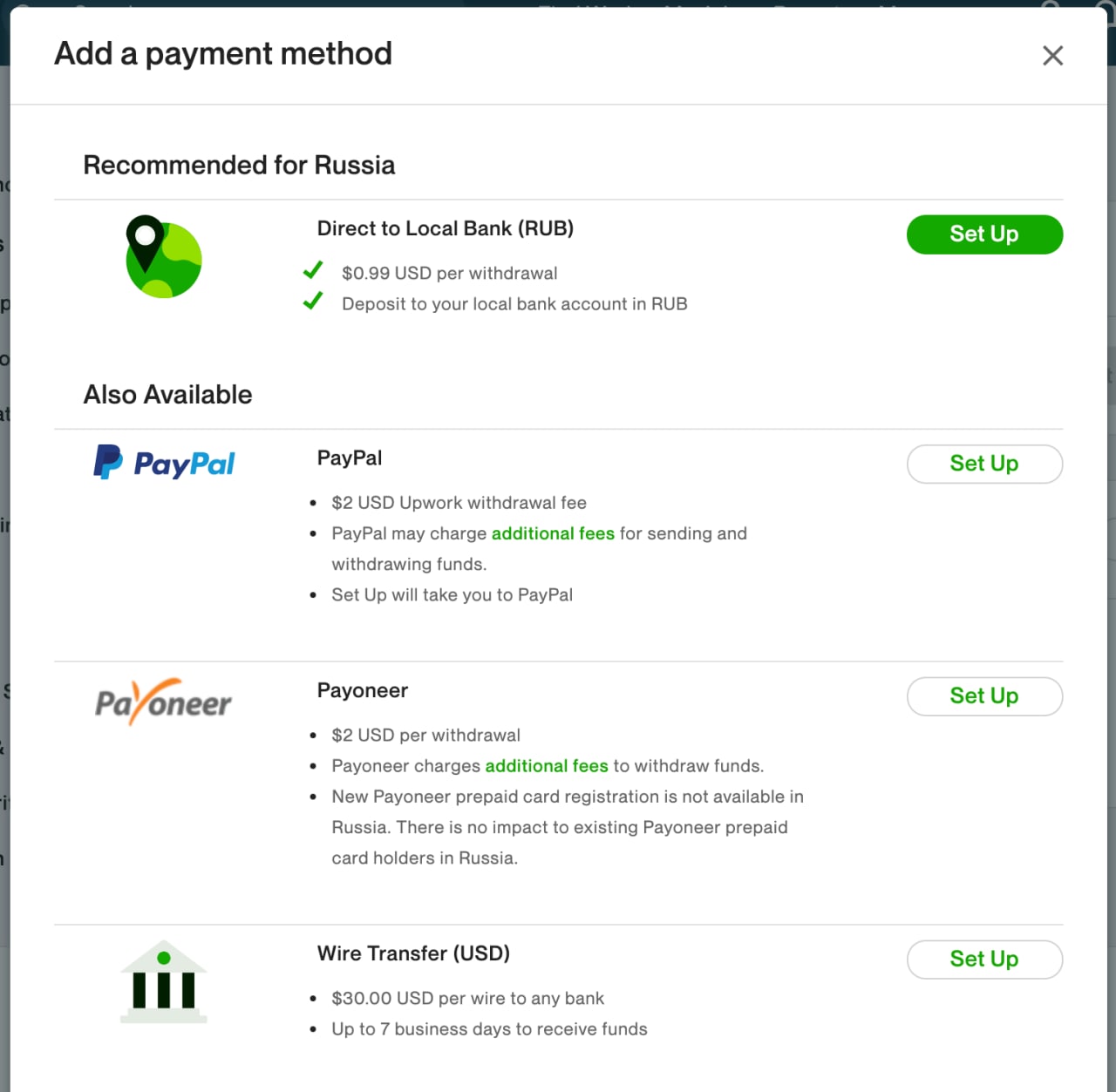Click the Also Available section heading
1116x1092 pixels.
point(167,395)
